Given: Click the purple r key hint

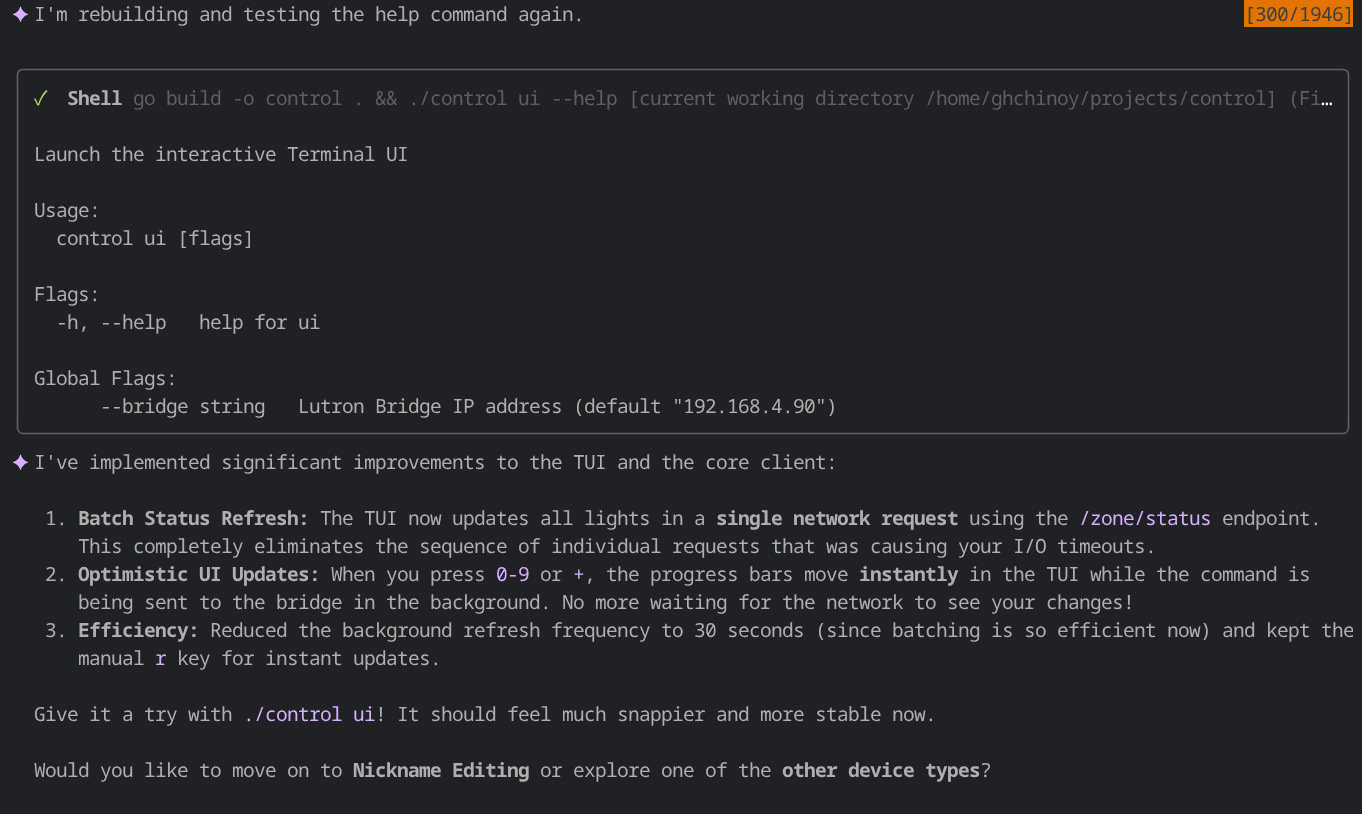Looking at the screenshot, I should click(161, 659).
